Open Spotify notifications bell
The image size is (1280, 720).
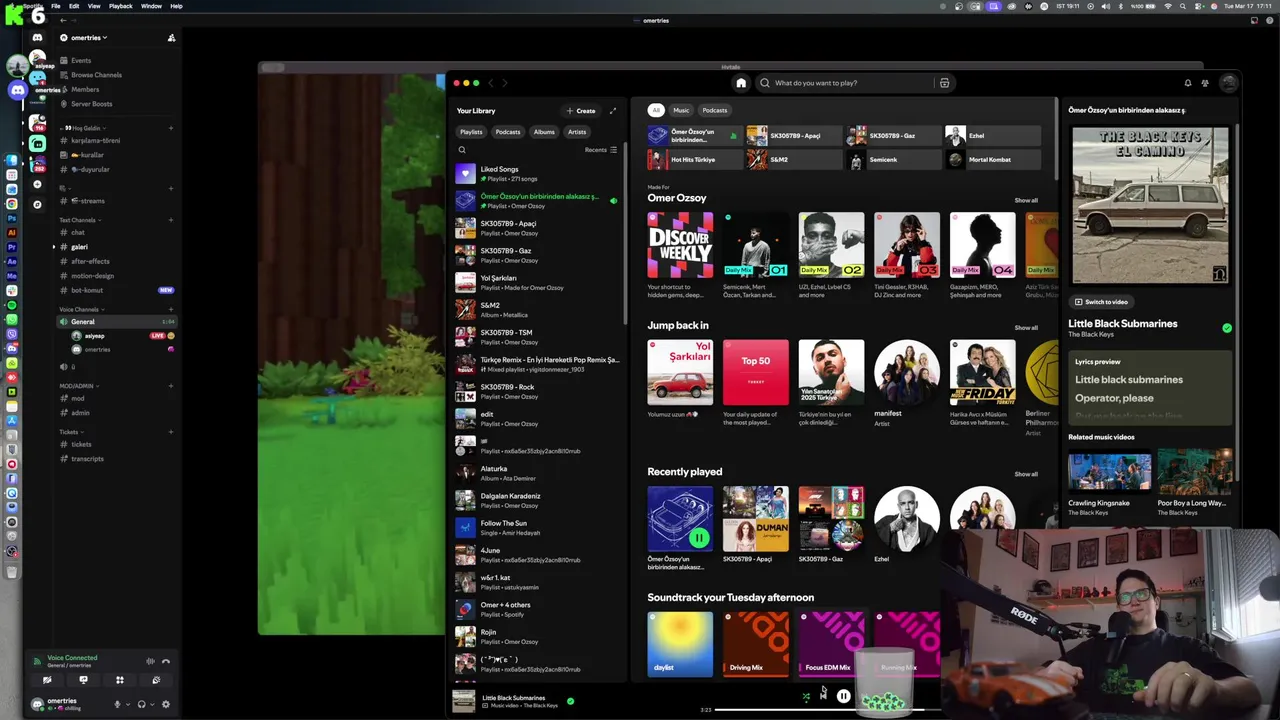(x=1188, y=83)
